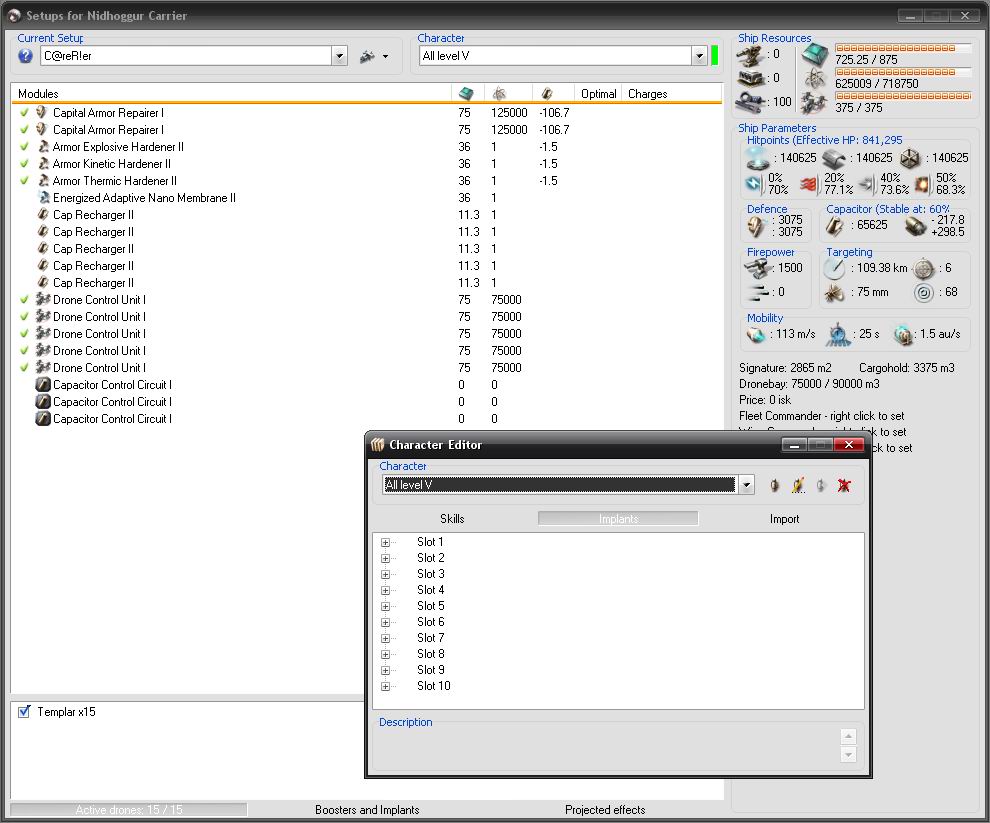Click the max velocity icon showing 113 m/s
The width and height of the screenshot is (990, 823).
756,334
